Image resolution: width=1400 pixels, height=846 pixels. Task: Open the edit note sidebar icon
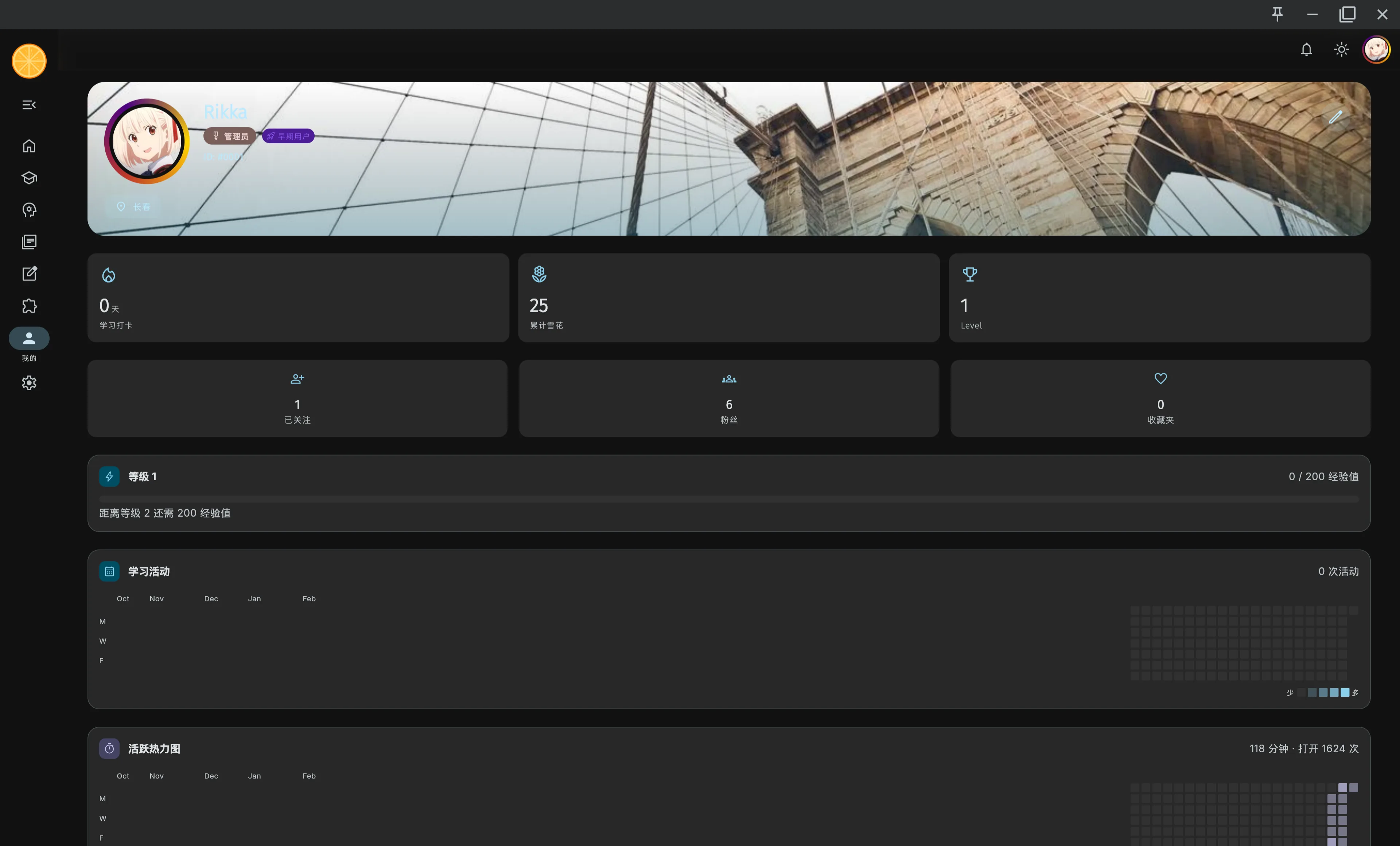(29, 274)
